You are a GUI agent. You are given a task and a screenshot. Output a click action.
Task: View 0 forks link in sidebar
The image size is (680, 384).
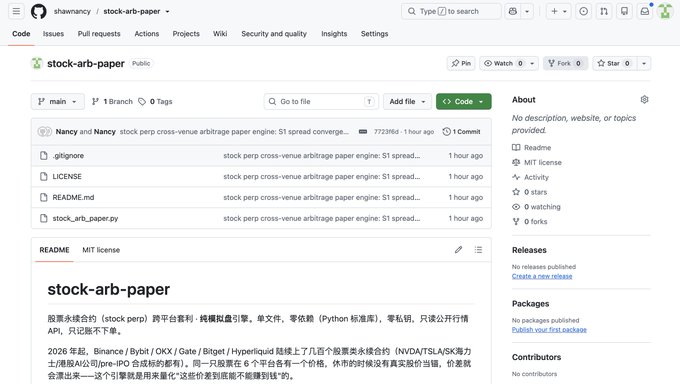pos(530,221)
